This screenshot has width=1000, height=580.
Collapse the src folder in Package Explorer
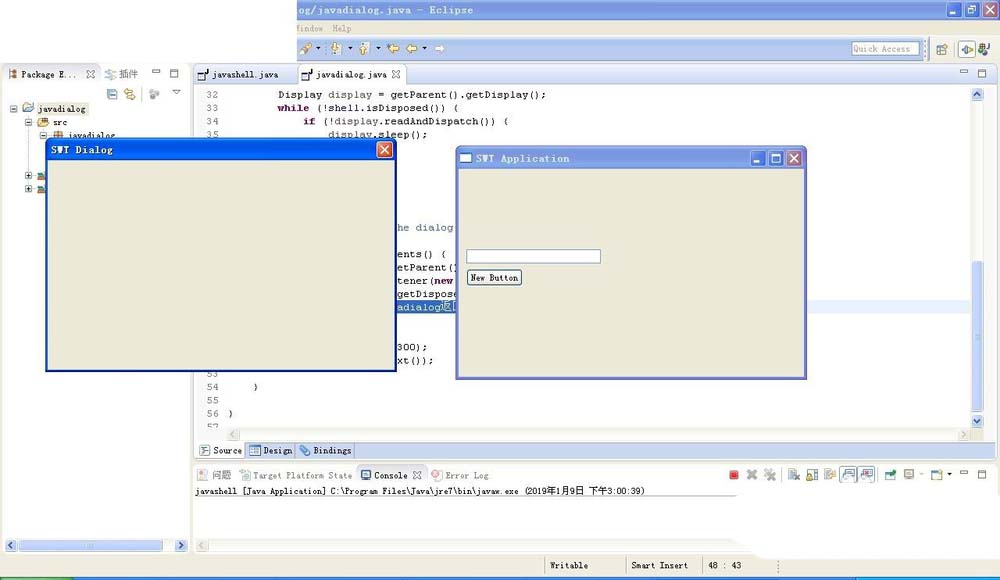[28, 122]
